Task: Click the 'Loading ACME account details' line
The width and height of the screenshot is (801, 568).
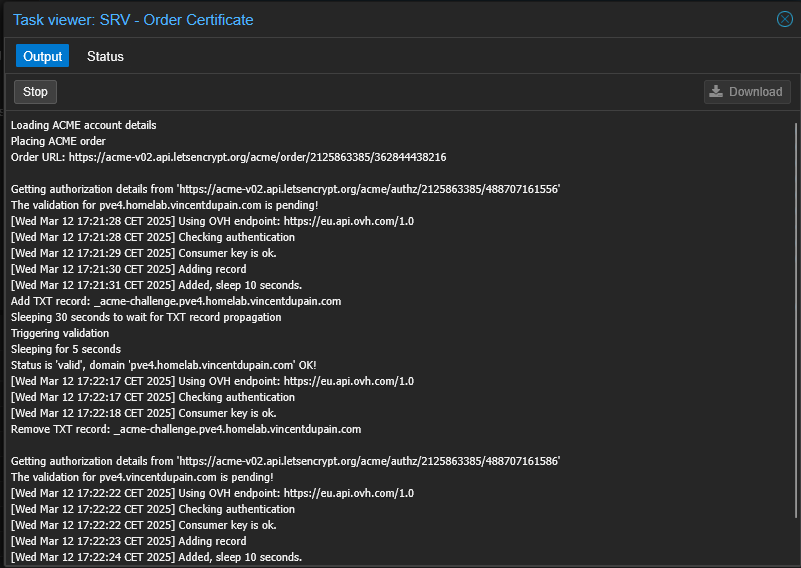Action: click(84, 125)
